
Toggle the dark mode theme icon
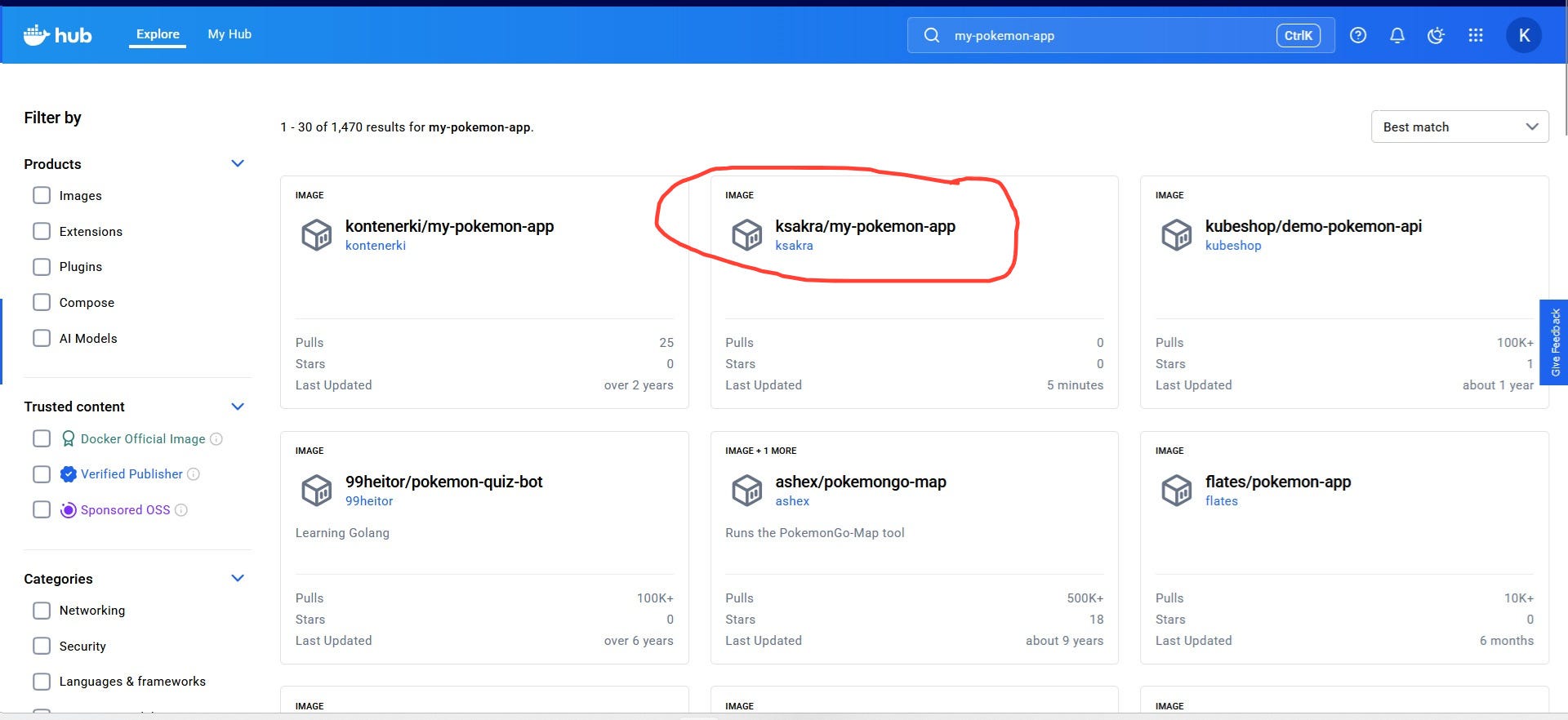pos(1437,35)
